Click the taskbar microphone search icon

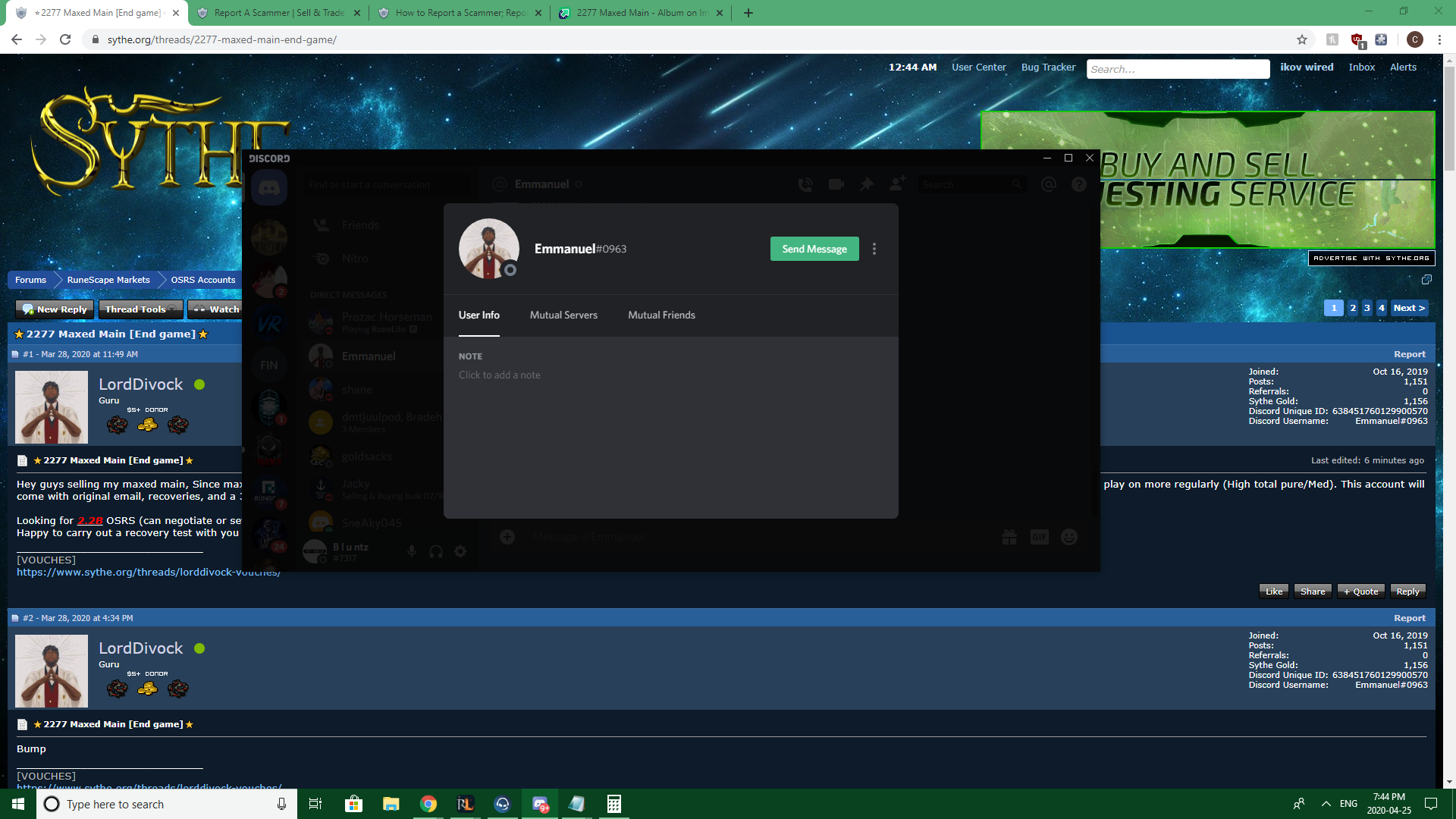(281, 804)
